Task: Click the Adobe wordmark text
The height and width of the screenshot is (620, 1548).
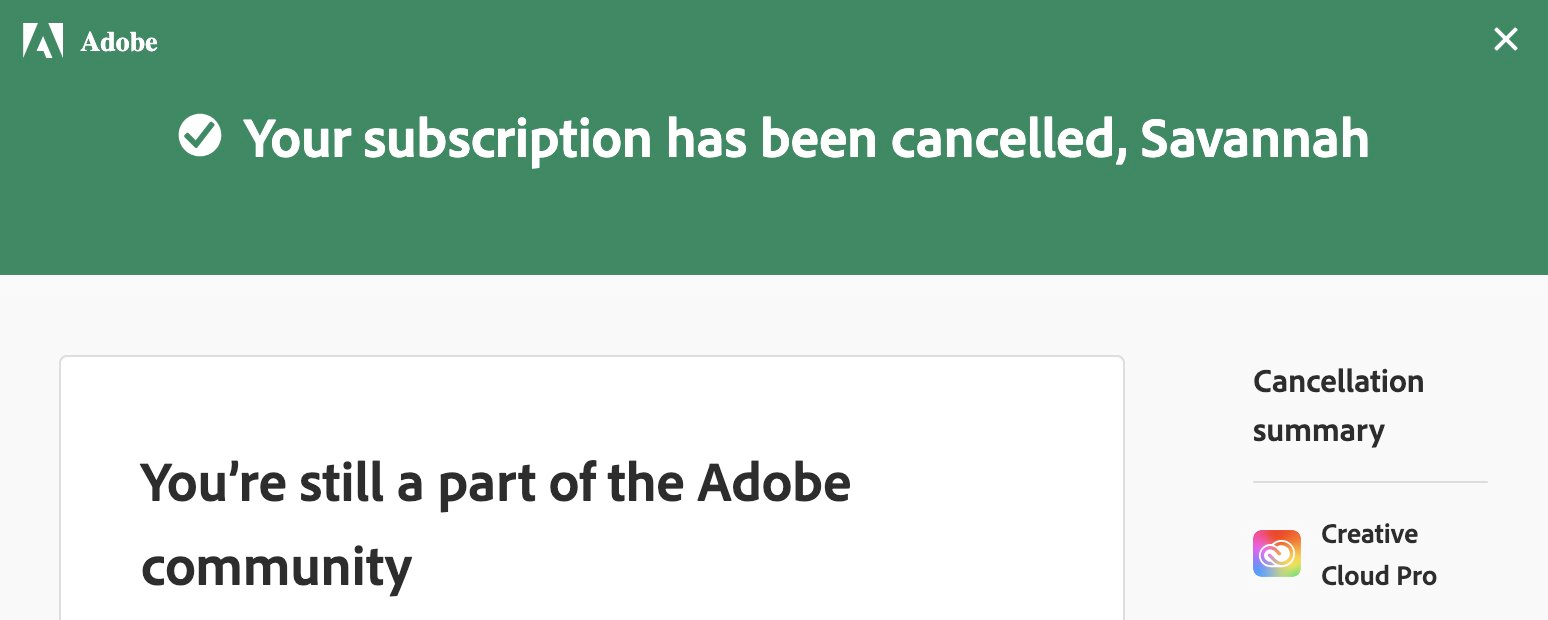Action: coord(119,42)
